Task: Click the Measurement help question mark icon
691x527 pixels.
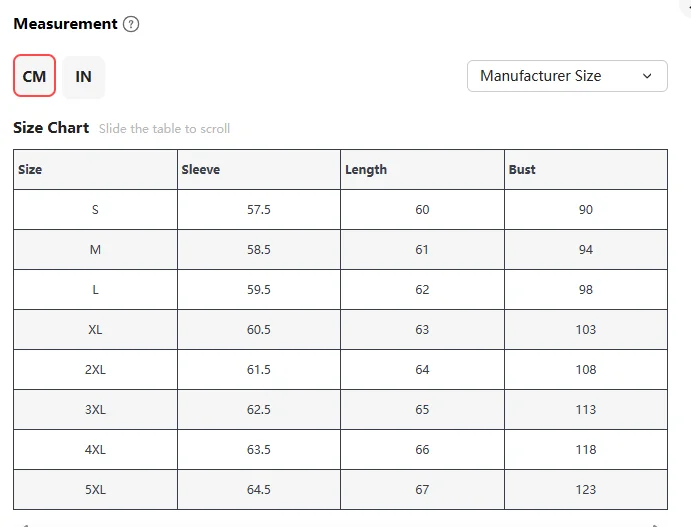Action: pos(131,24)
